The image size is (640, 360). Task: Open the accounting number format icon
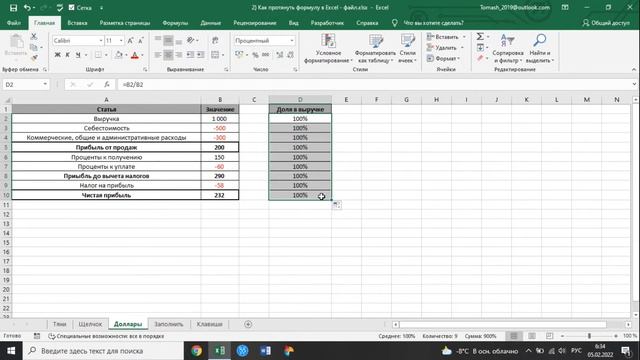point(239,55)
